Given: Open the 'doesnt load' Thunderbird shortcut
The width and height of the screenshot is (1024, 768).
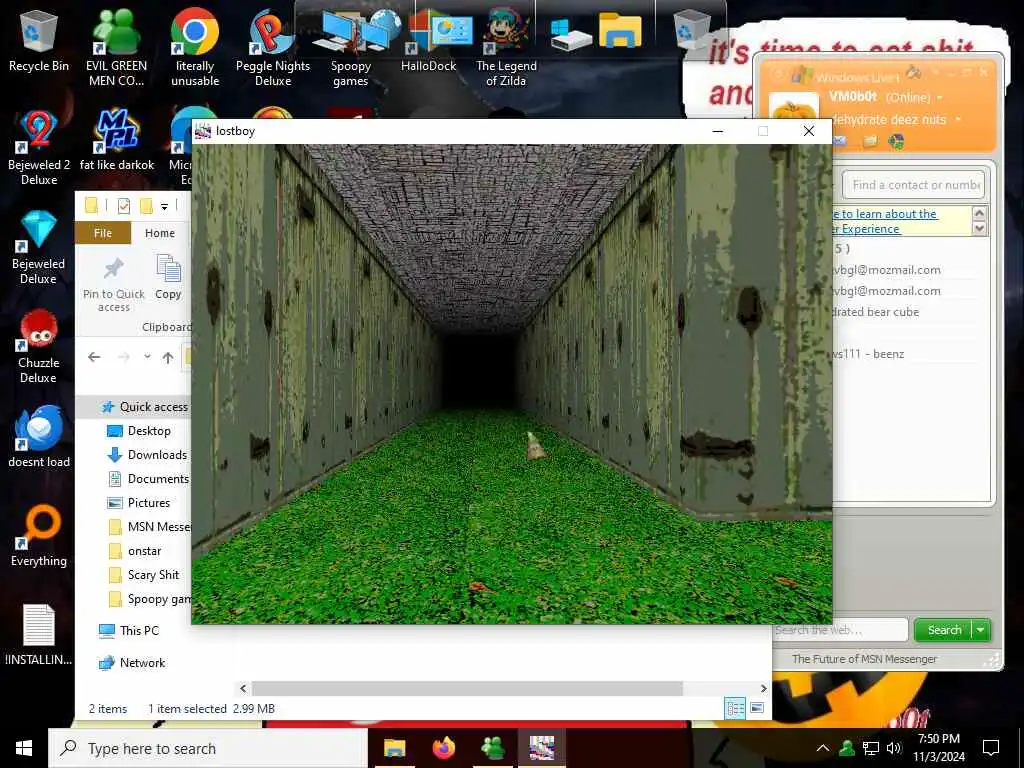Looking at the screenshot, I should pyautogui.click(x=39, y=436).
